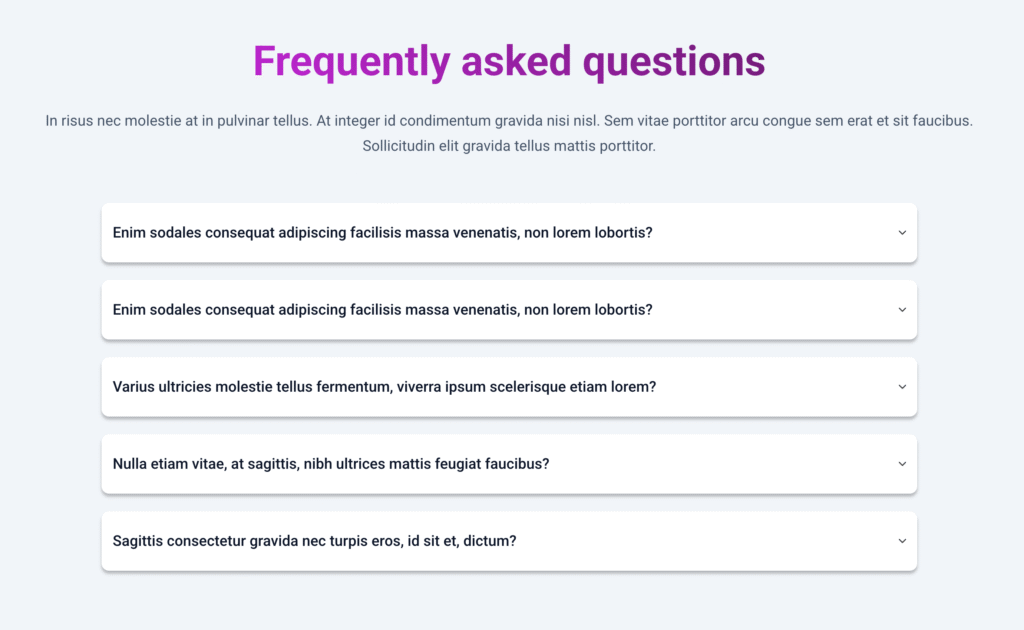Click the 'In risus nec molestie' intro line
The image size is (1024, 630).
click(509, 120)
